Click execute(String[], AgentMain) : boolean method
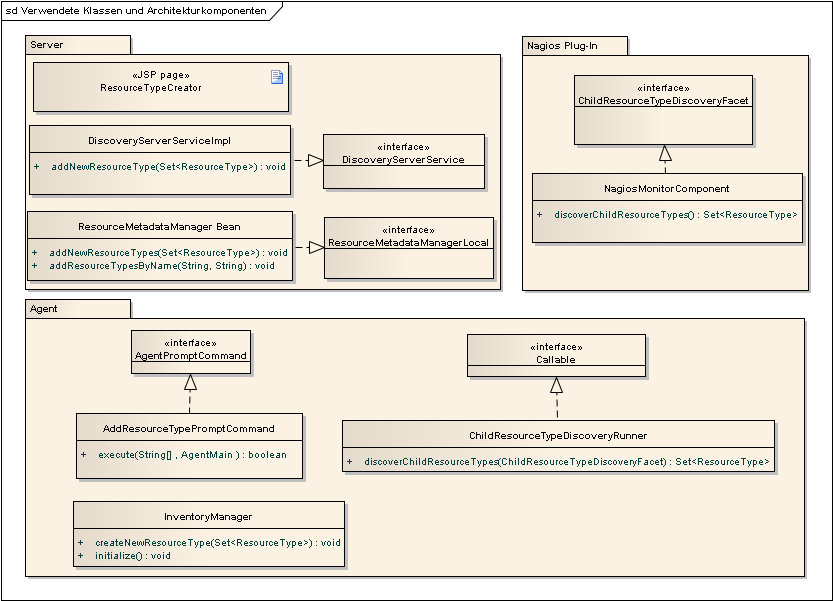This screenshot has width=833, height=601. click(192, 455)
